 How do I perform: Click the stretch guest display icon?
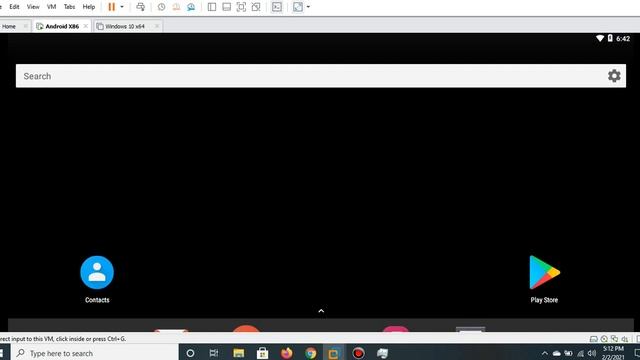click(x=298, y=7)
